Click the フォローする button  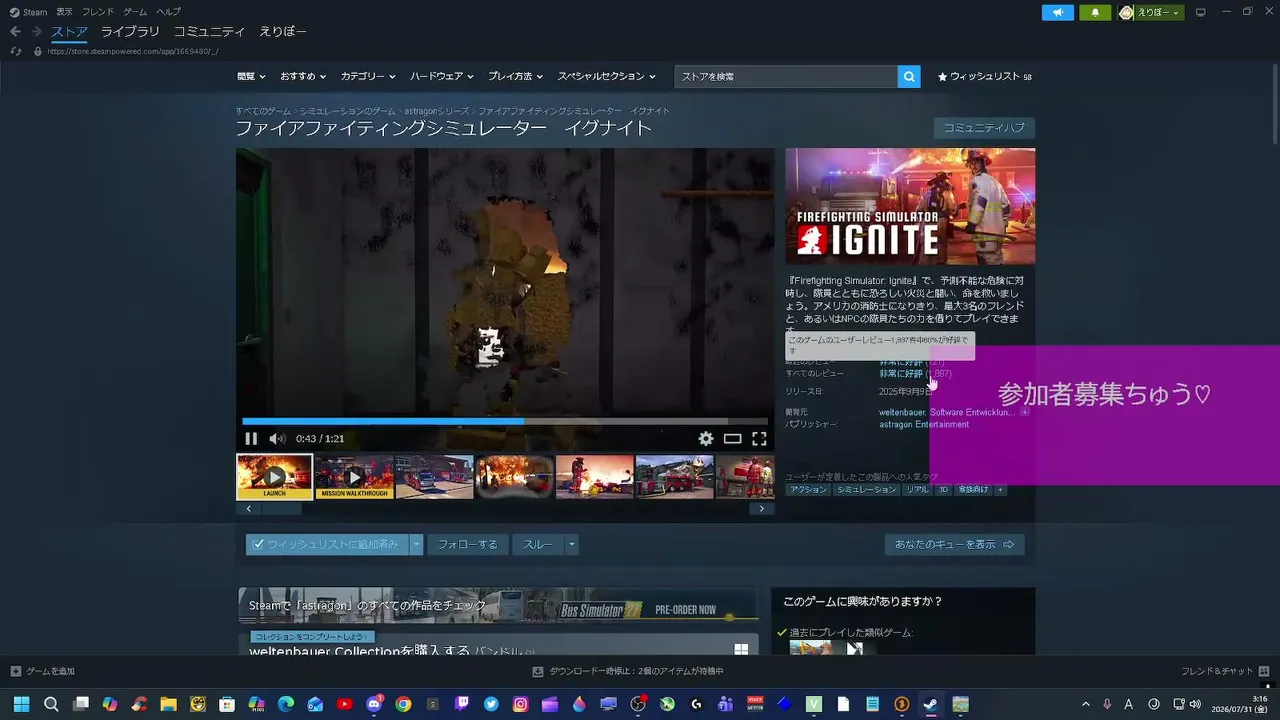[467, 545]
